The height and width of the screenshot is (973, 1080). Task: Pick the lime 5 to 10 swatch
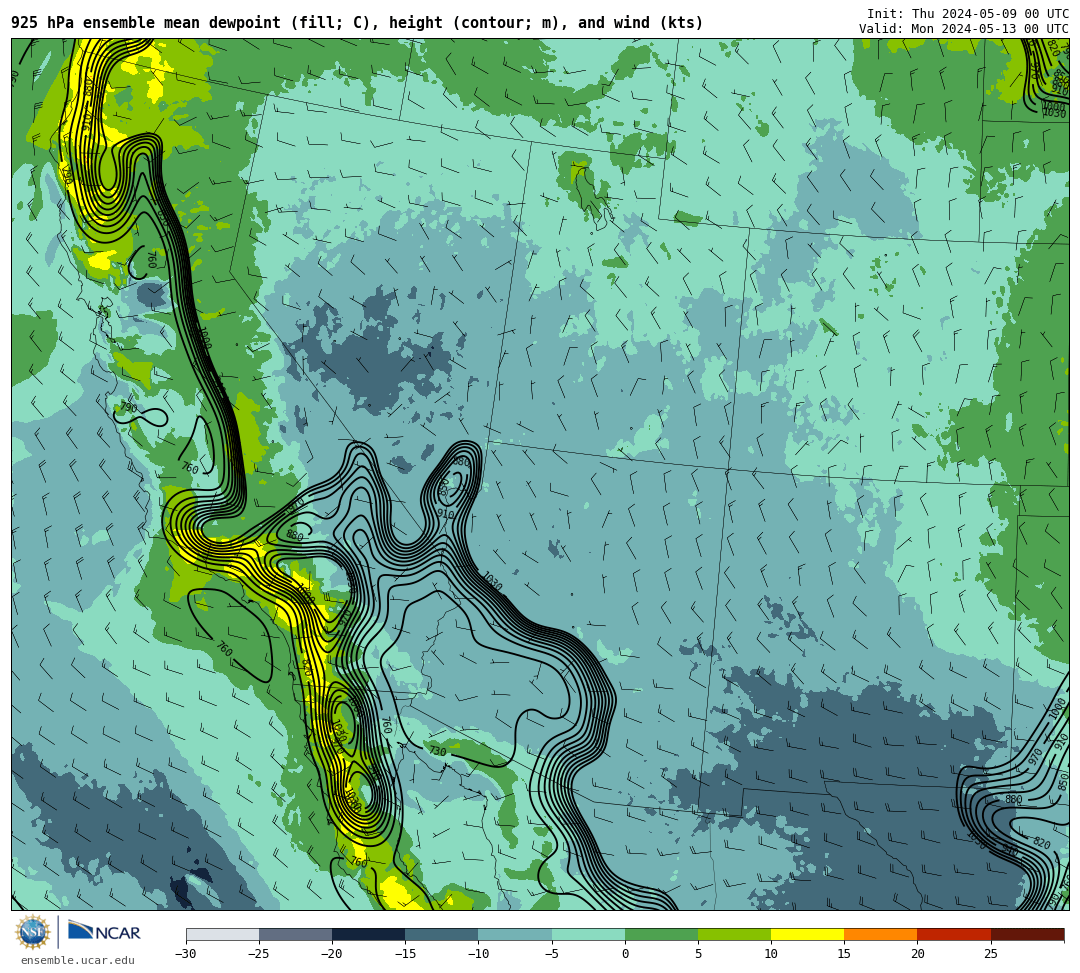click(734, 934)
